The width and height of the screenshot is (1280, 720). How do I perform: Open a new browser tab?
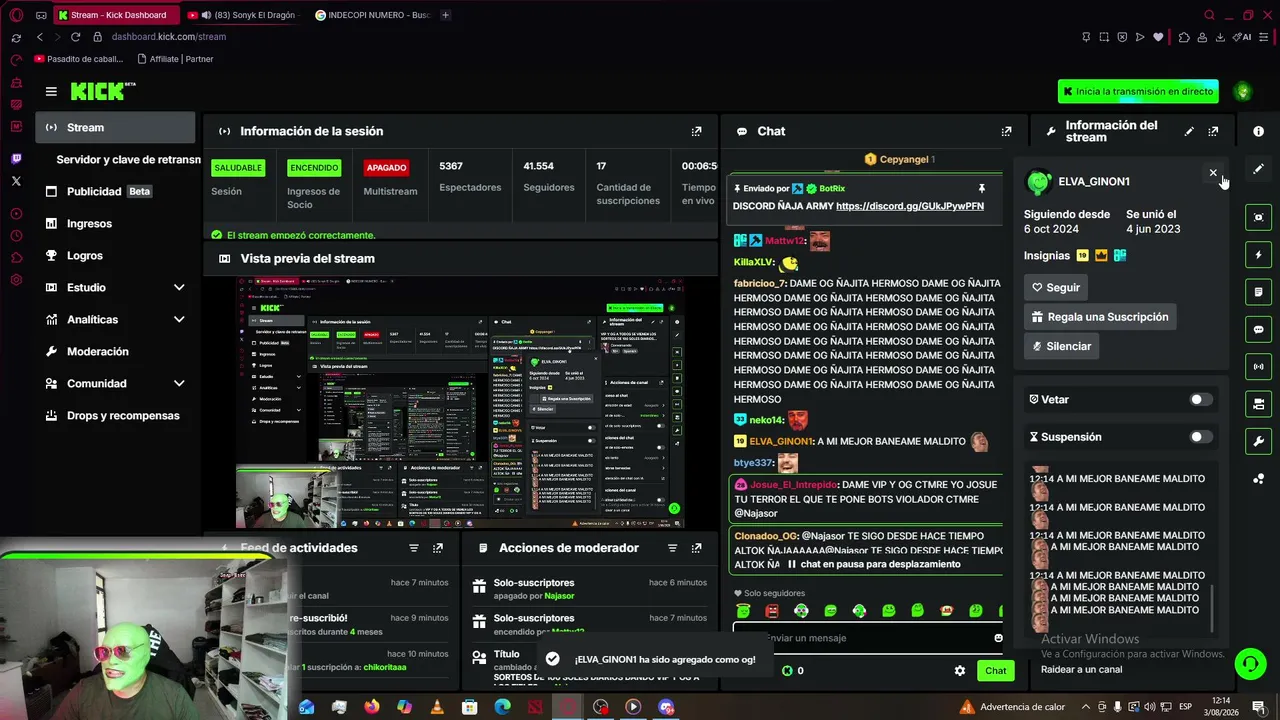tap(445, 15)
